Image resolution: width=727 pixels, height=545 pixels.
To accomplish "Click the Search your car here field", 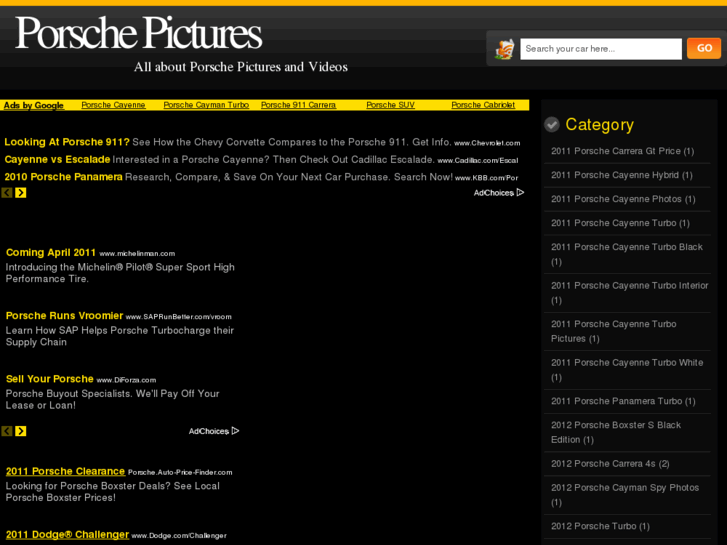I will 601,49.
